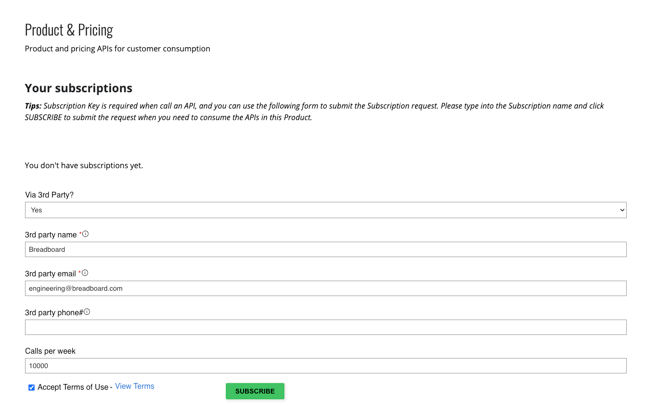Click the 3rd party email label text
This screenshot has height=420, width=670.
click(x=51, y=274)
